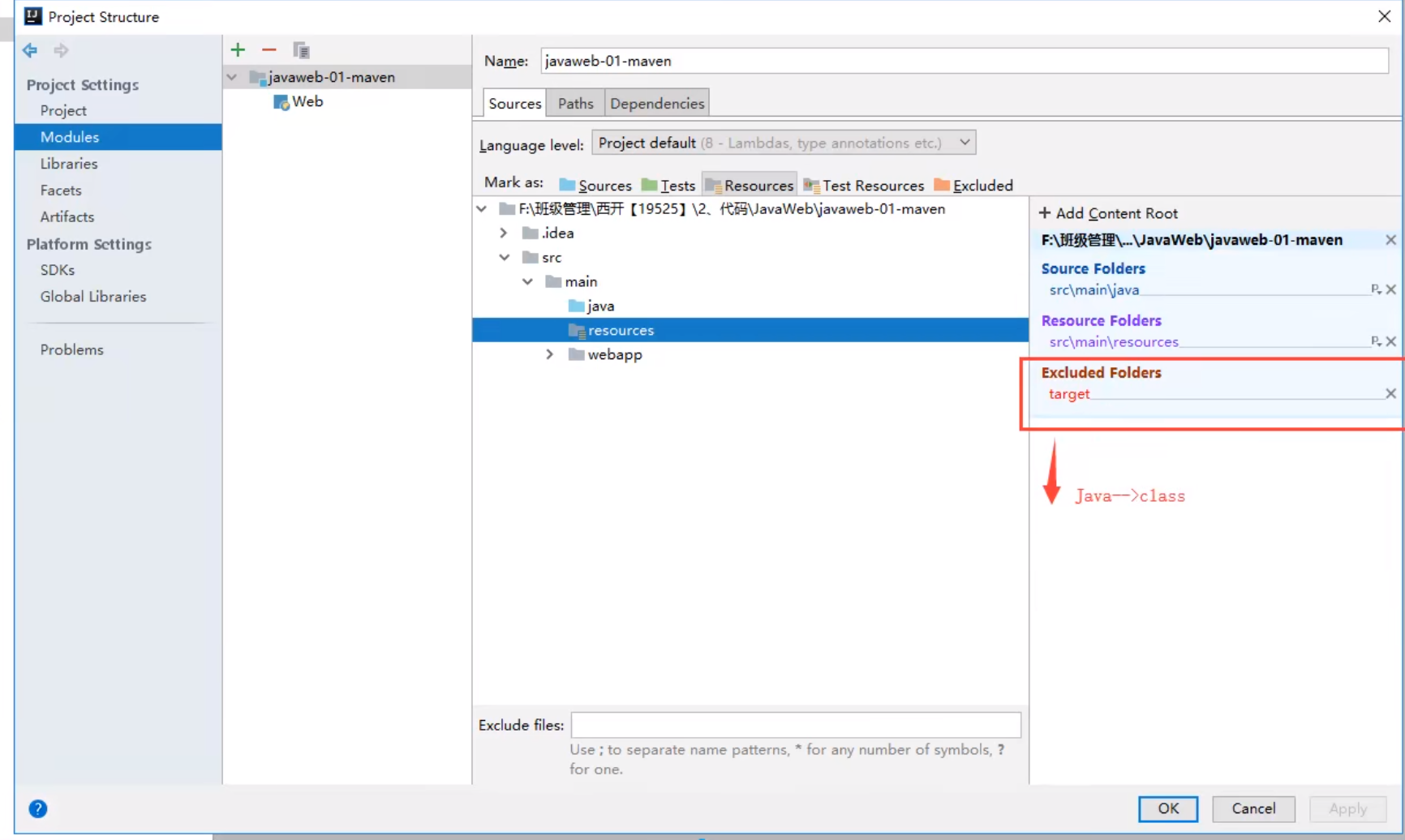Click the Cancel button
Image resolution: width=1405 pixels, height=840 pixels.
[x=1253, y=808]
